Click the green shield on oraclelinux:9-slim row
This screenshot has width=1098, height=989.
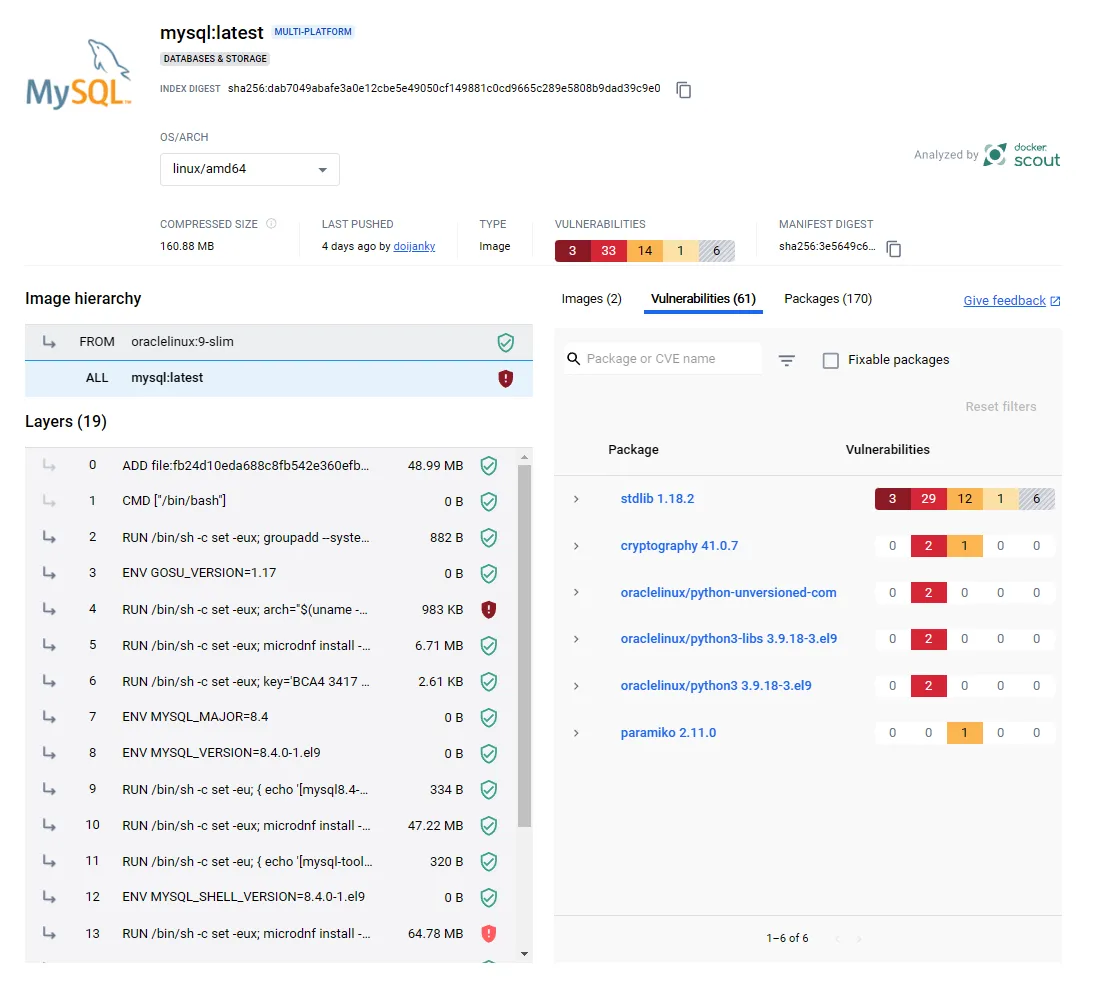pyautogui.click(x=506, y=343)
